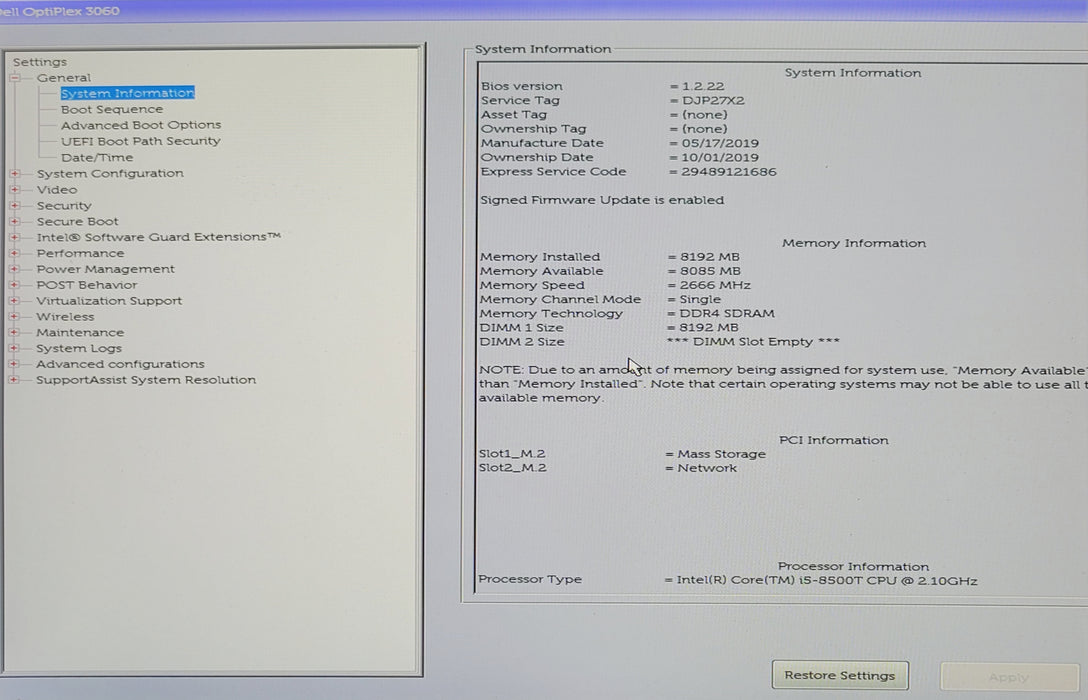Click Signed Firmware Update is enabled
The image size is (1088, 700).
[602, 200]
